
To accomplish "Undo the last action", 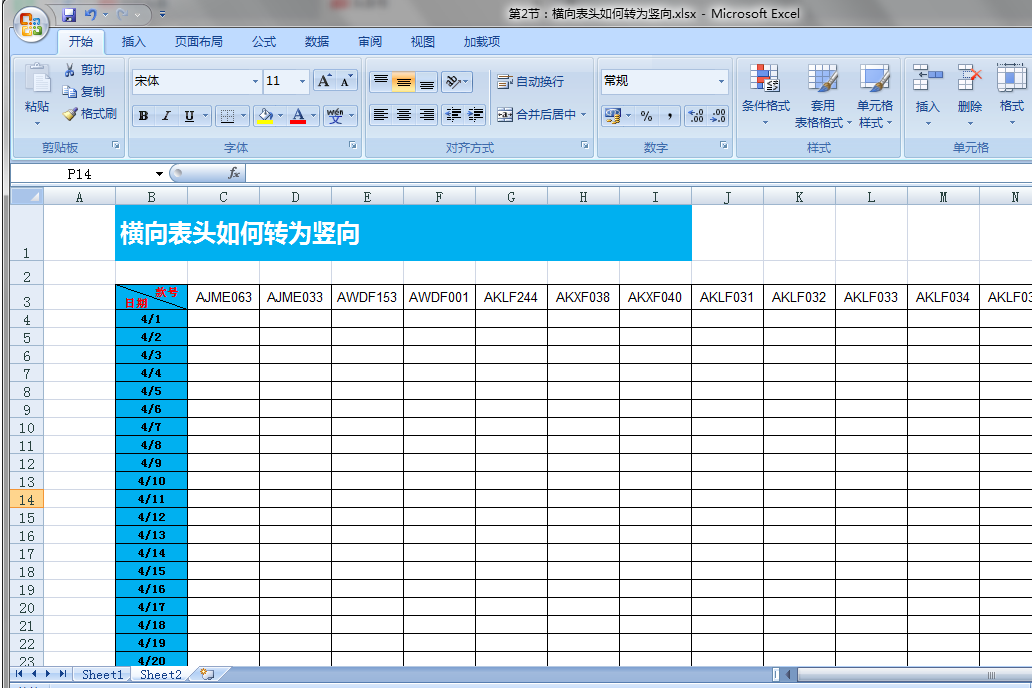I will click(x=90, y=14).
